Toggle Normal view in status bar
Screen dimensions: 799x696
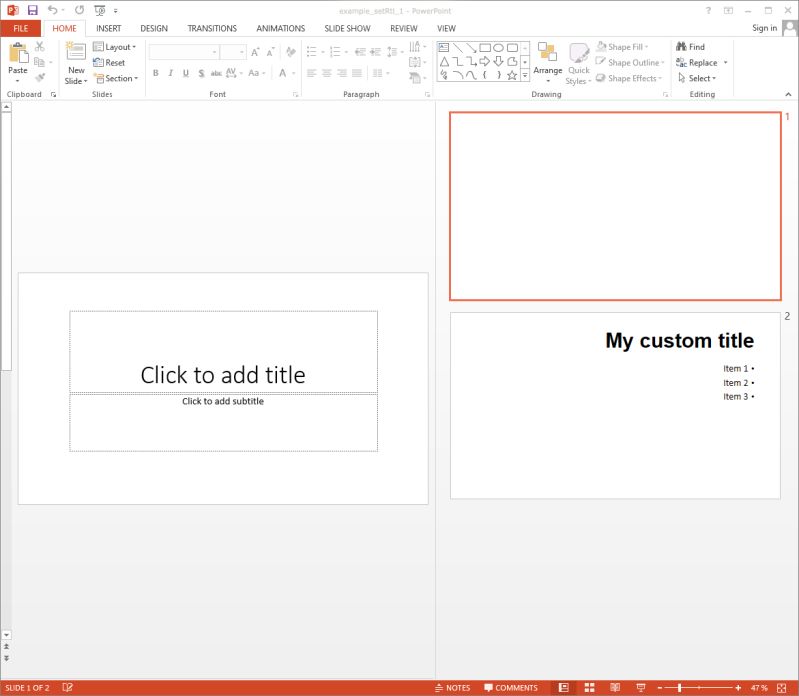(x=563, y=688)
